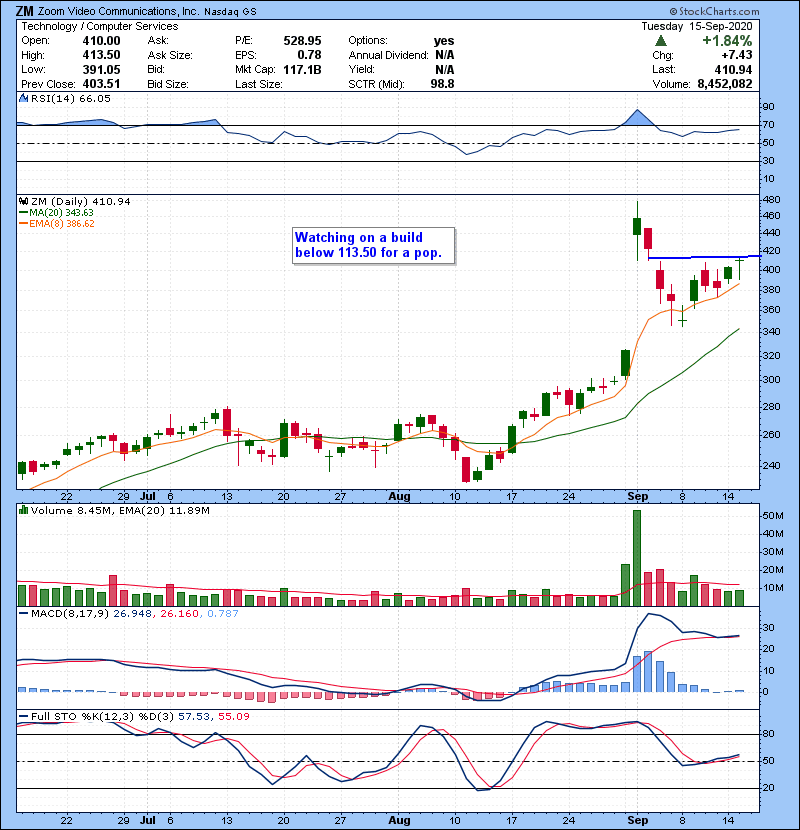Click the Bid Size label
Viewport: 800px width, 830px height.
coord(168,84)
